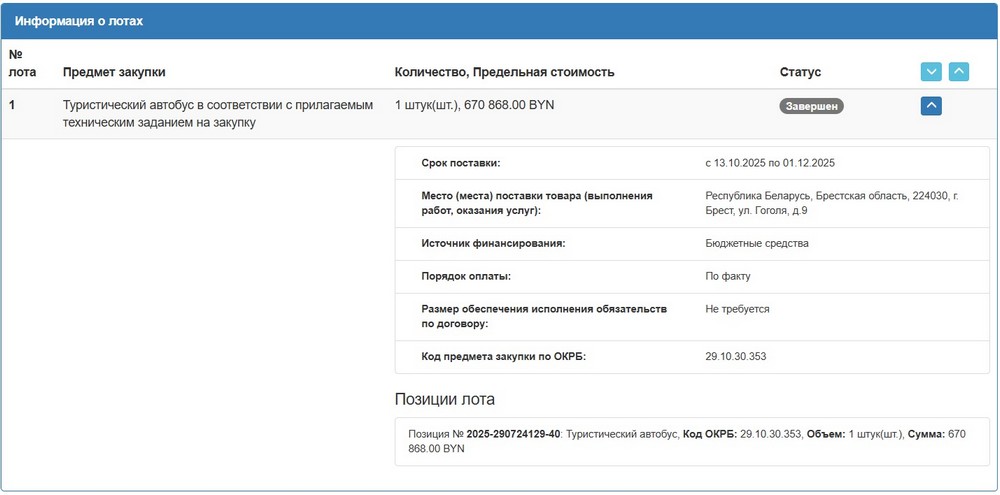Click the 'Бюджетные средства' funding value
This screenshot has height=495, width=1000.
click(x=756, y=243)
